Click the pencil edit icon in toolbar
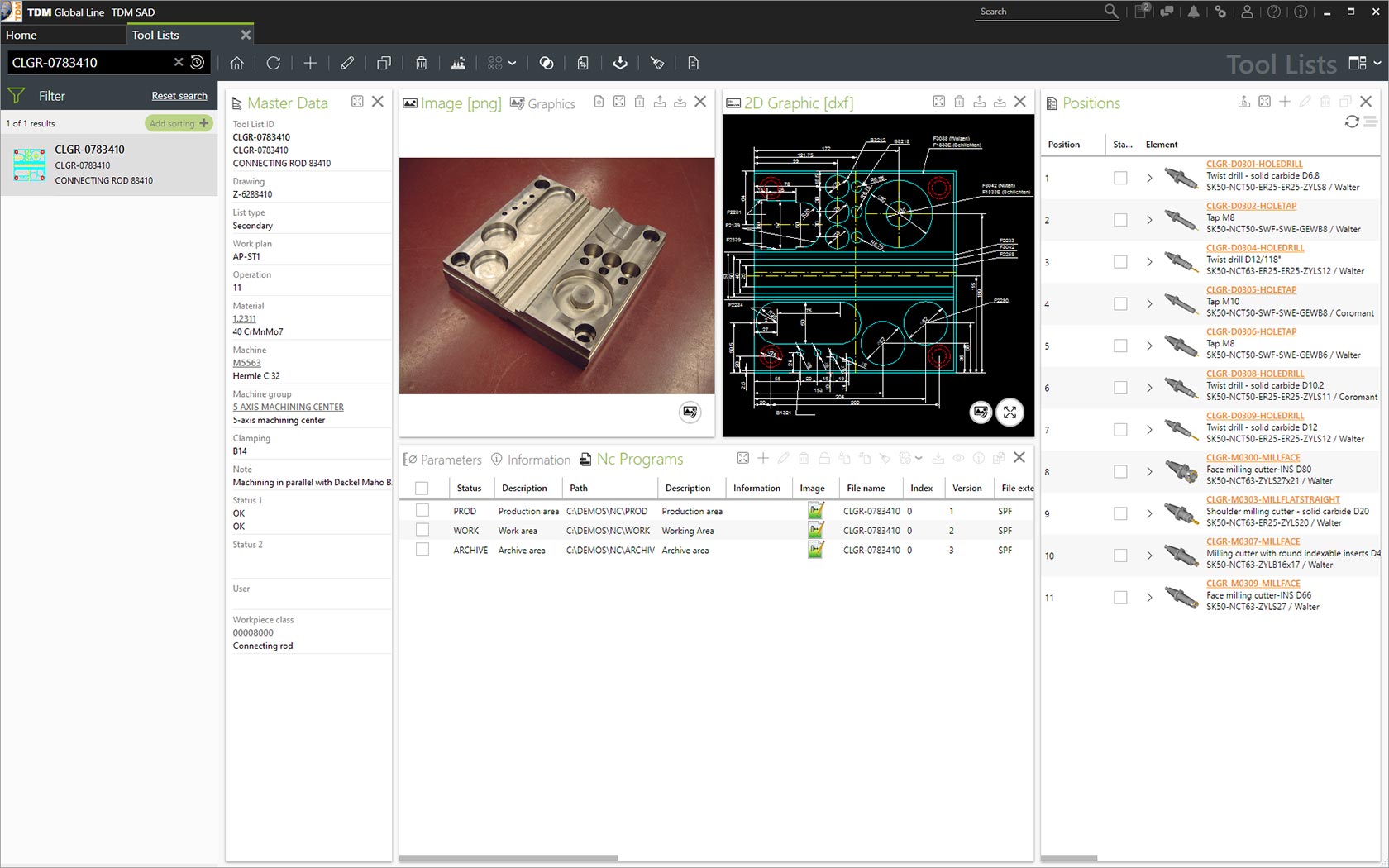The width and height of the screenshot is (1389, 868). [x=347, y=63]
